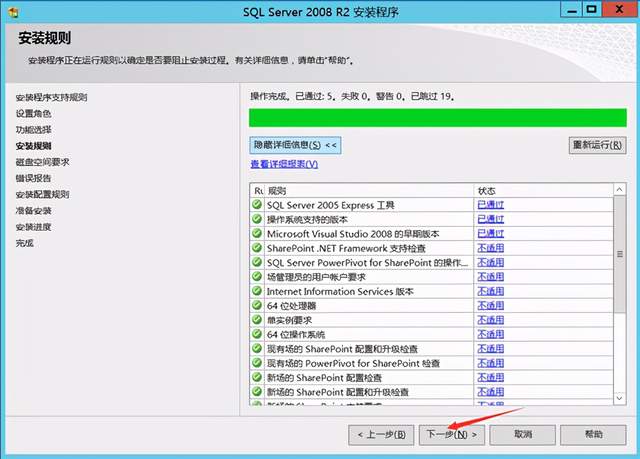Click rule text 64 位处理器
Viewport: 640px width, 459px height.
pyautogui.click(x=291, y=306)
